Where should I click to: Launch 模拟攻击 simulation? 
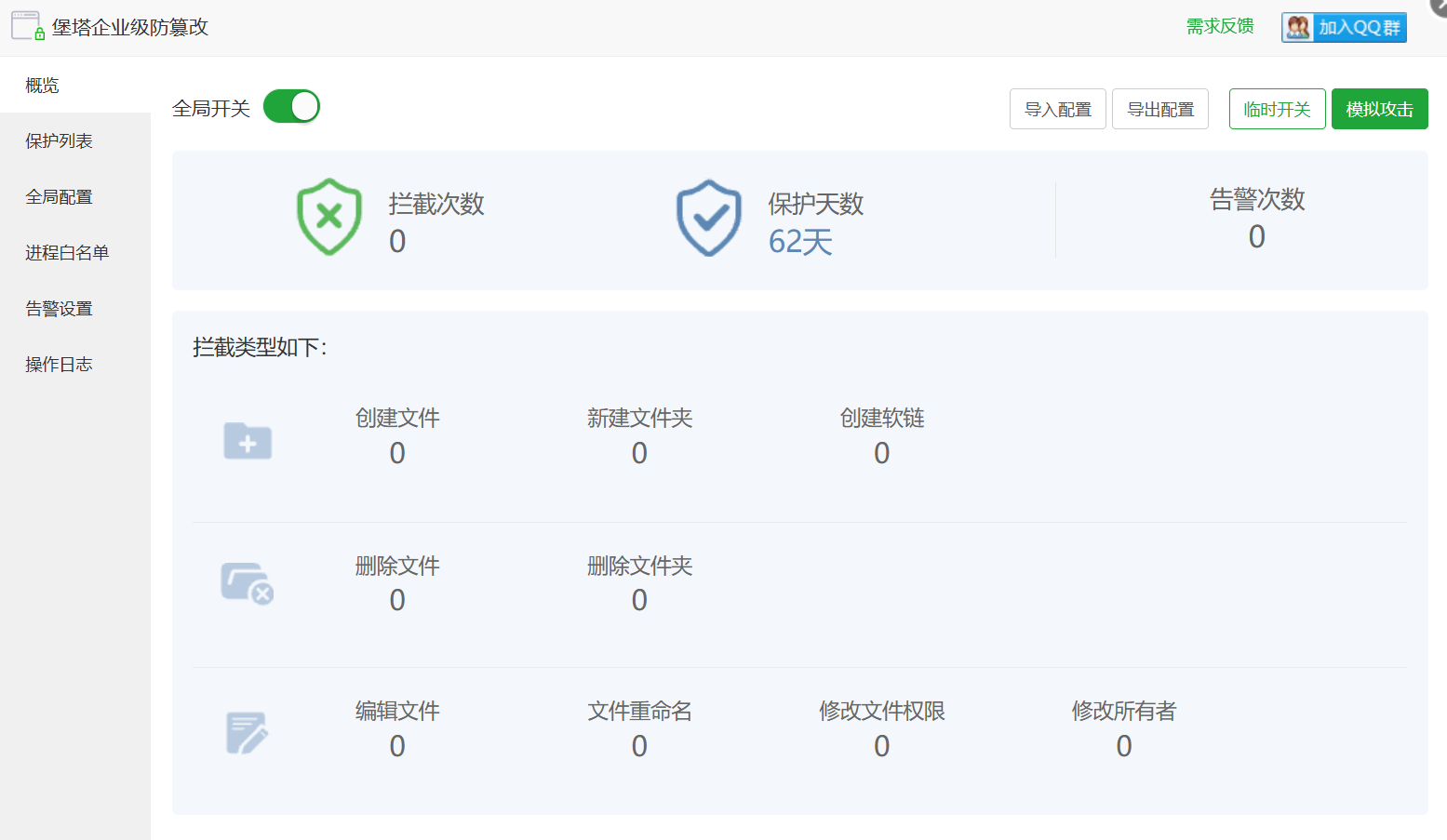[x=1379, y=109]
